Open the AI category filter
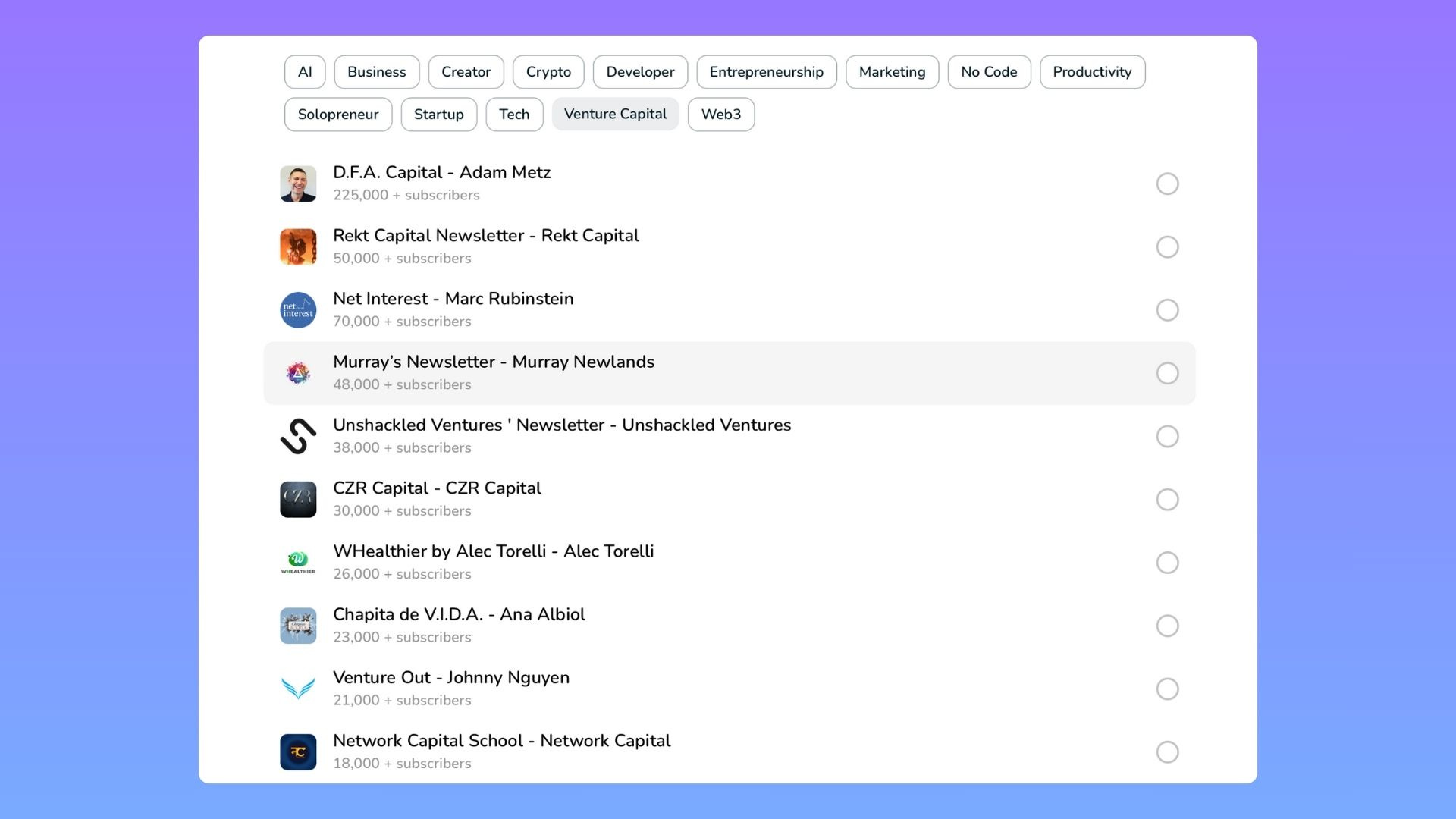Viewport: 1456px width, 819px height. coord(305,72)
